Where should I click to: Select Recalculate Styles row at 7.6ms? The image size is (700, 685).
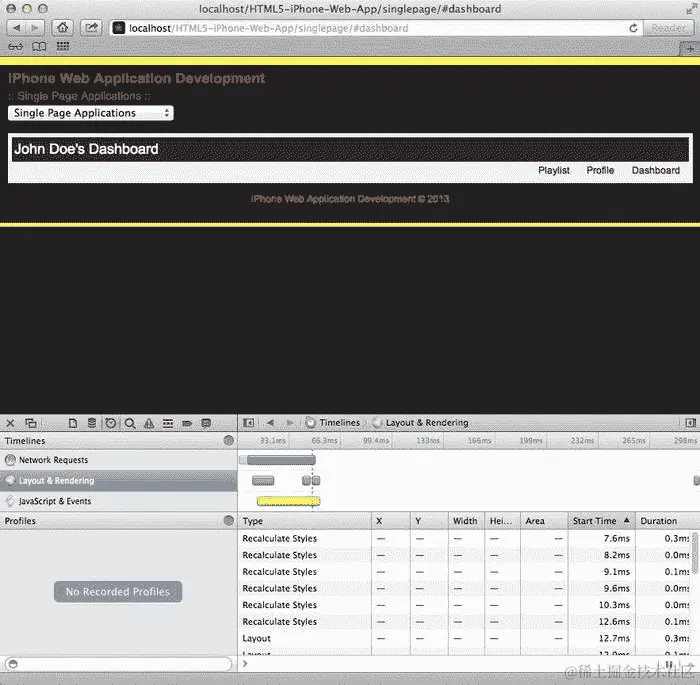pyautogui.click(x=466, y=539)
